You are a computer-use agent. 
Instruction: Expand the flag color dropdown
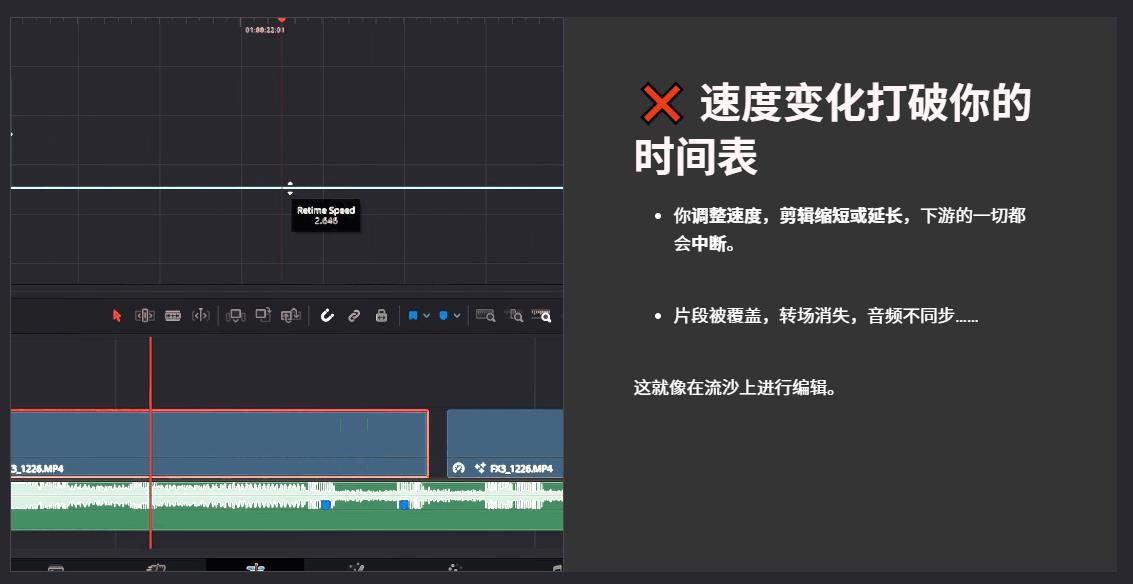426,315
